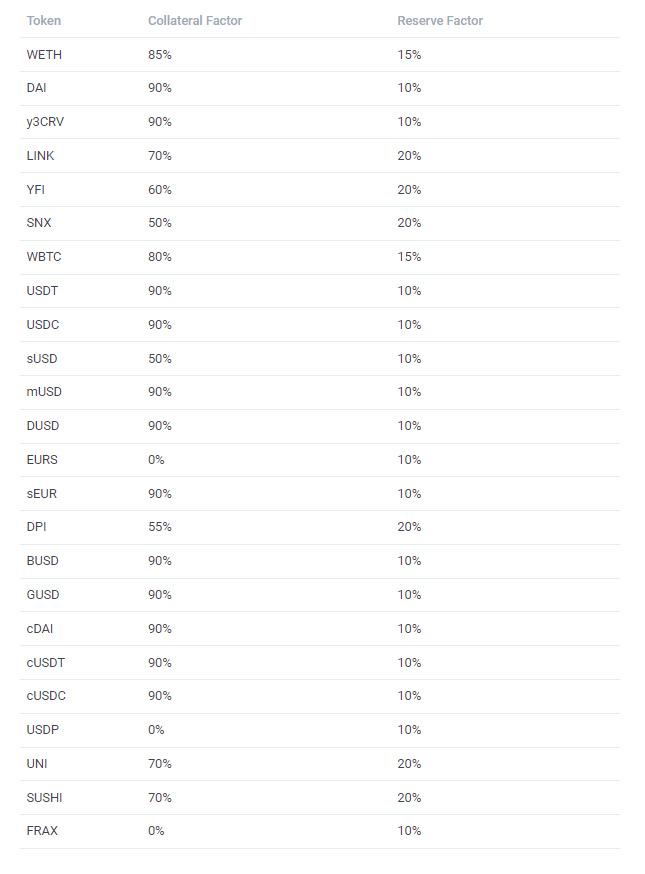This screenshot has width=645, height=874.
Task: Click the cUSDT token name
Action: click(46, 663)
